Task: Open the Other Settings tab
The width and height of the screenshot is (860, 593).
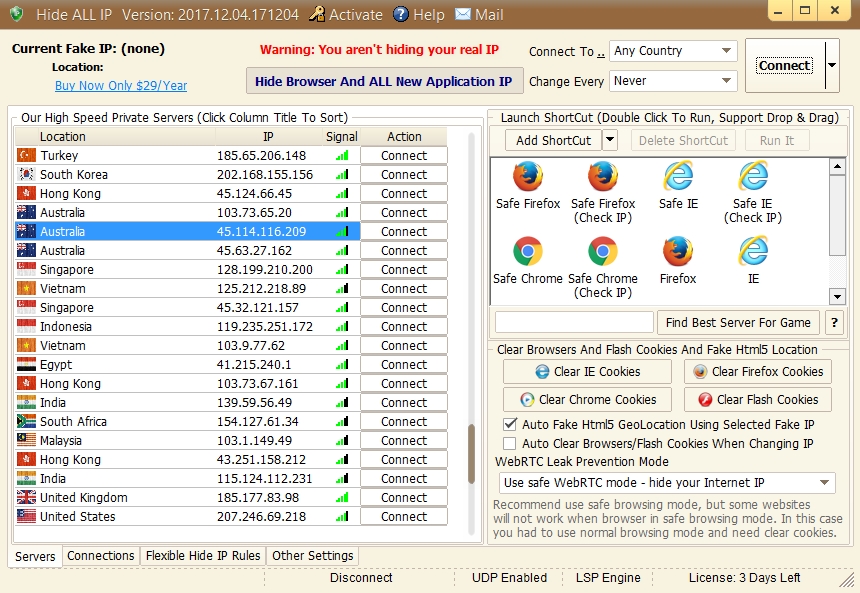Action: (x=313, y=556)
